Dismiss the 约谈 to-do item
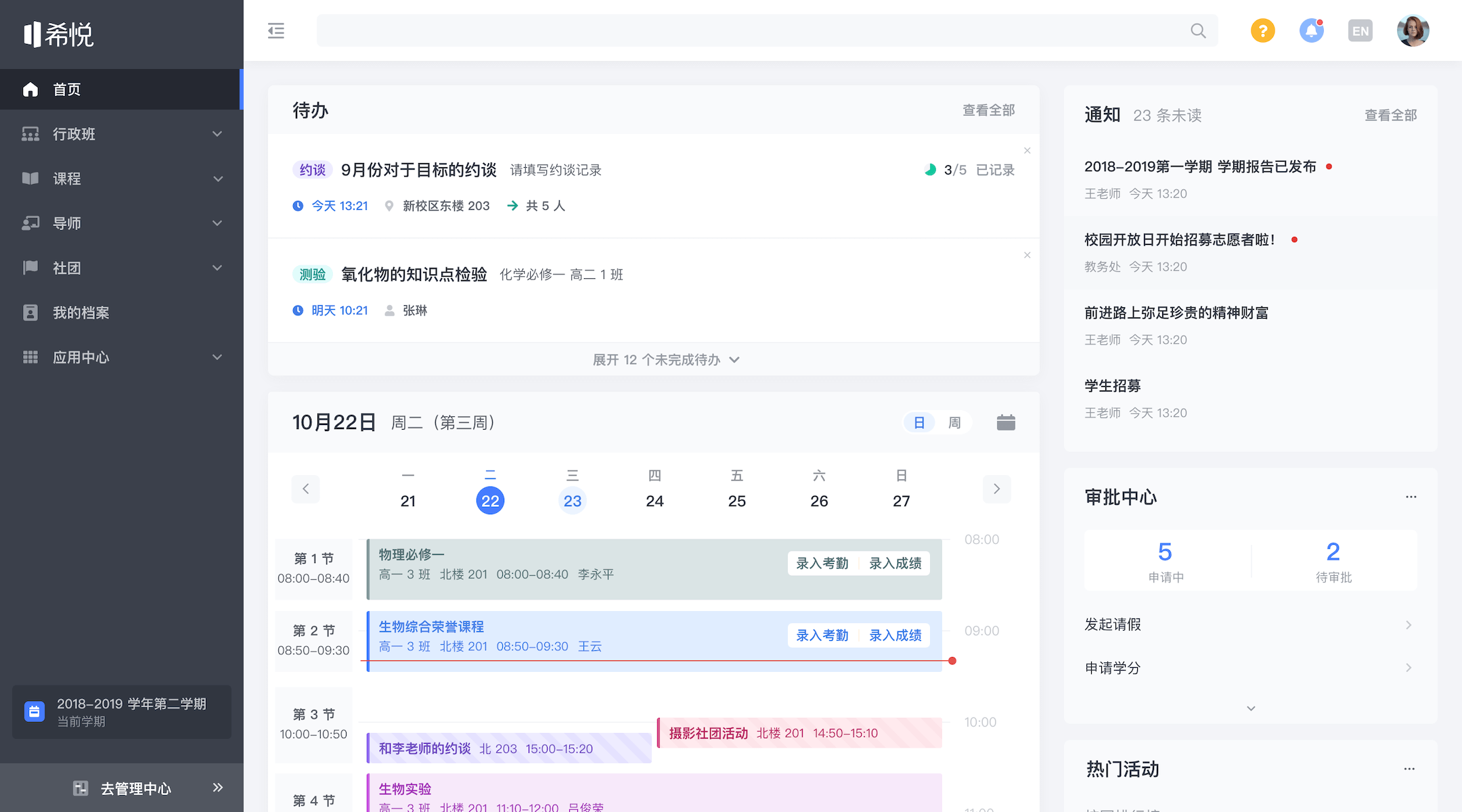The height and width of the screenshot is (812, 1462). [1027, 150]
